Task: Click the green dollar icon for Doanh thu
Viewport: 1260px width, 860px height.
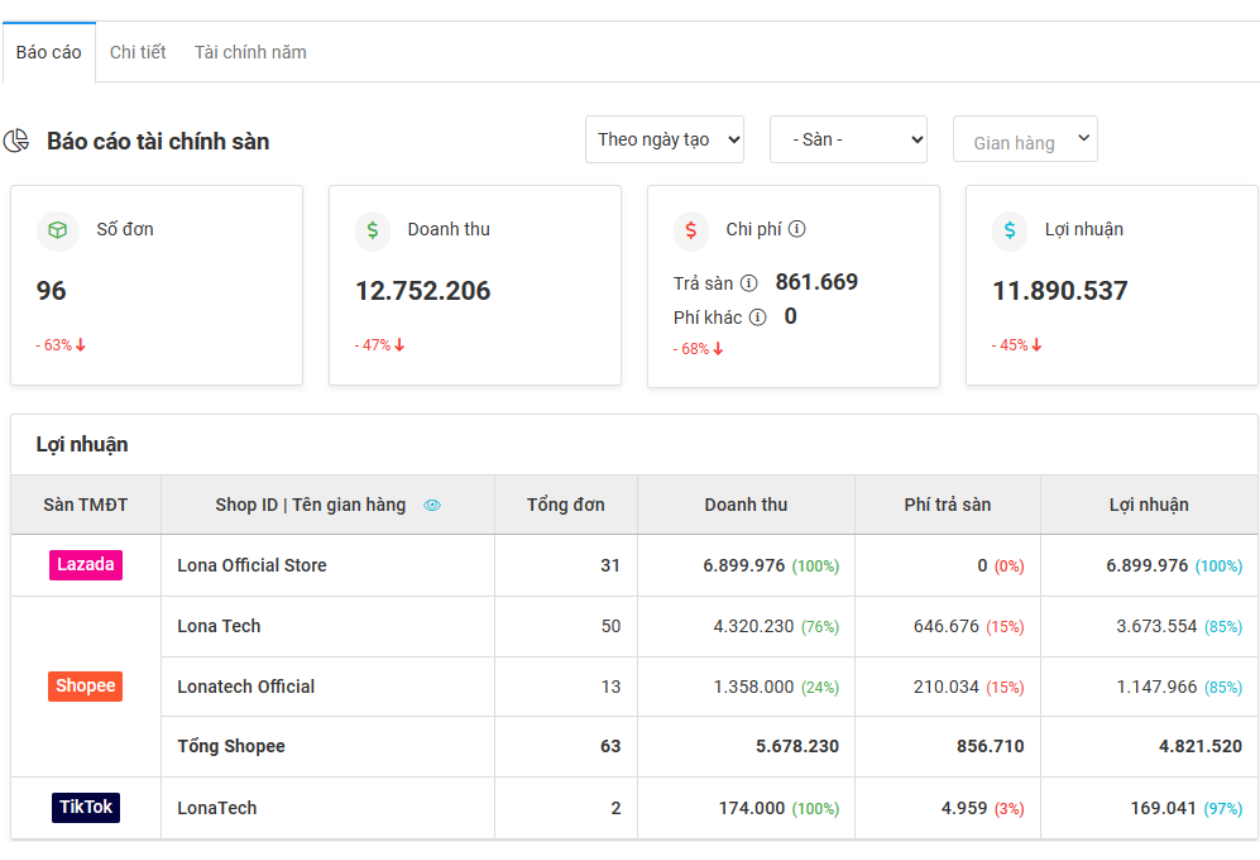Action: pos(373,230)
